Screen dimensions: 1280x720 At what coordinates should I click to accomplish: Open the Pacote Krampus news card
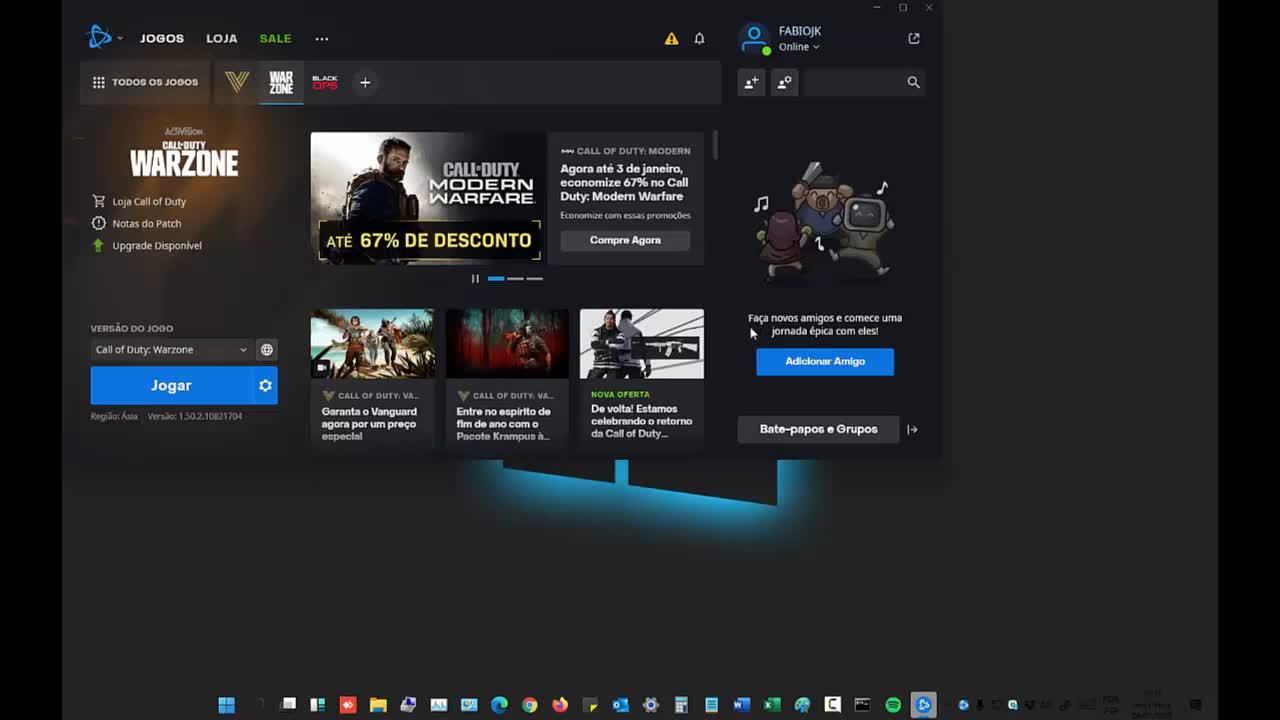tap(507, 377)
